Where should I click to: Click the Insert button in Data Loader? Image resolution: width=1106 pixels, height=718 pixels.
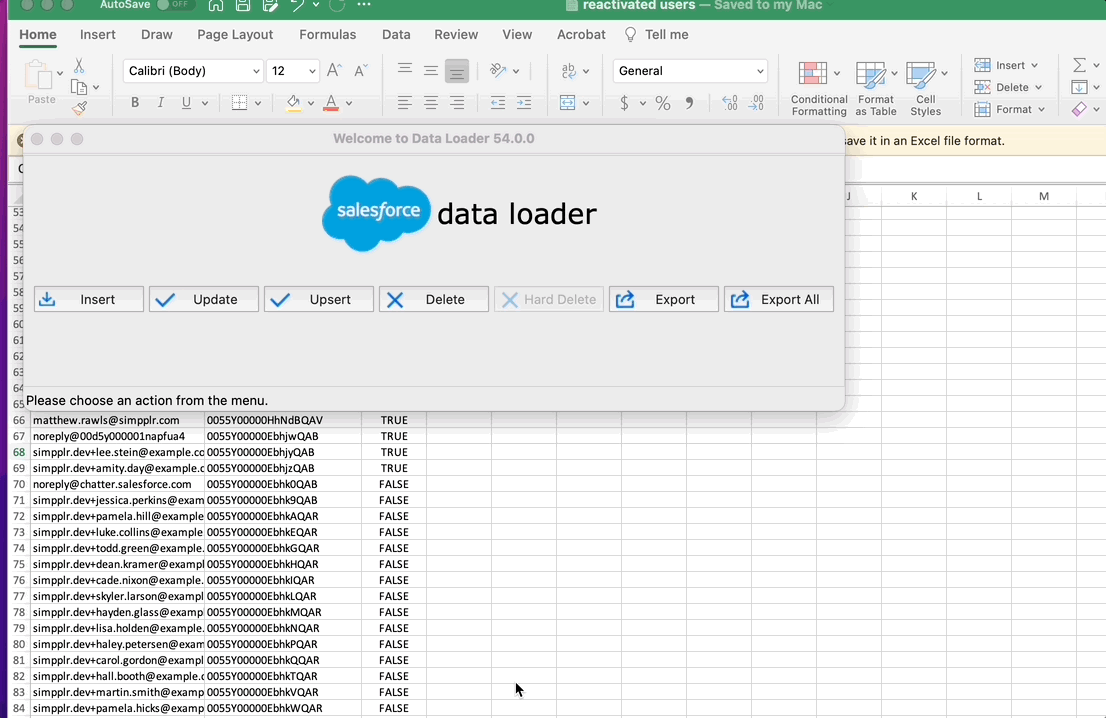click(89, 299)
